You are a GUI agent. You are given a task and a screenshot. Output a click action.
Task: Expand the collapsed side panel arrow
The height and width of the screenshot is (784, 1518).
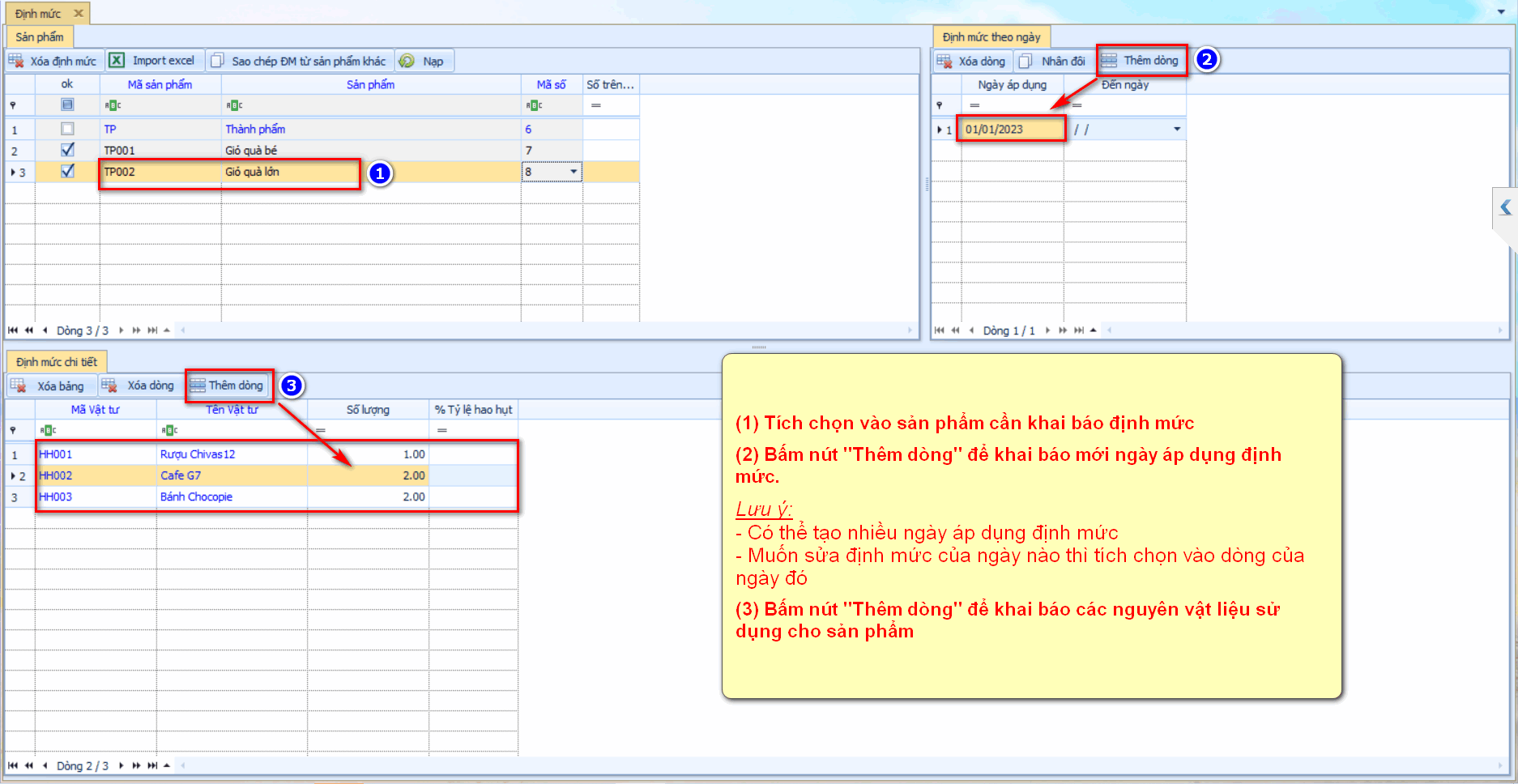(1505, 207)
